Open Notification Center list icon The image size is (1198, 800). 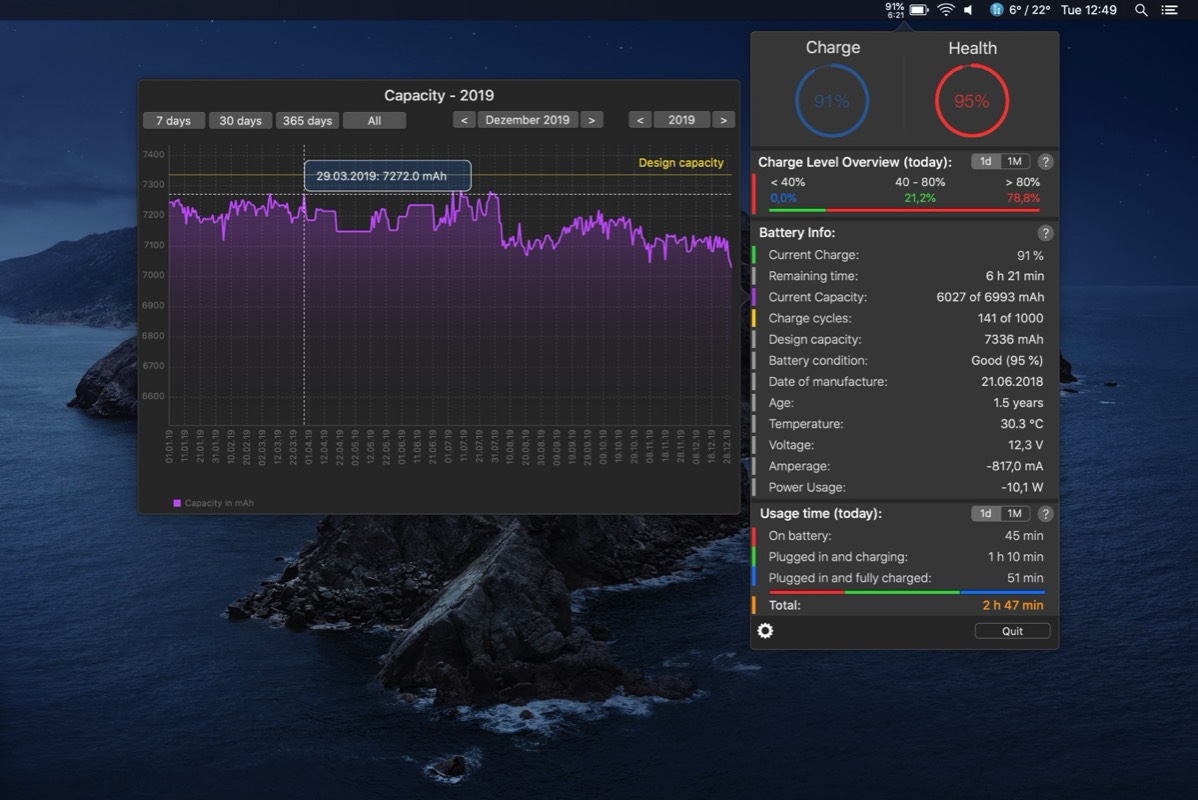tap(1170, 10)
